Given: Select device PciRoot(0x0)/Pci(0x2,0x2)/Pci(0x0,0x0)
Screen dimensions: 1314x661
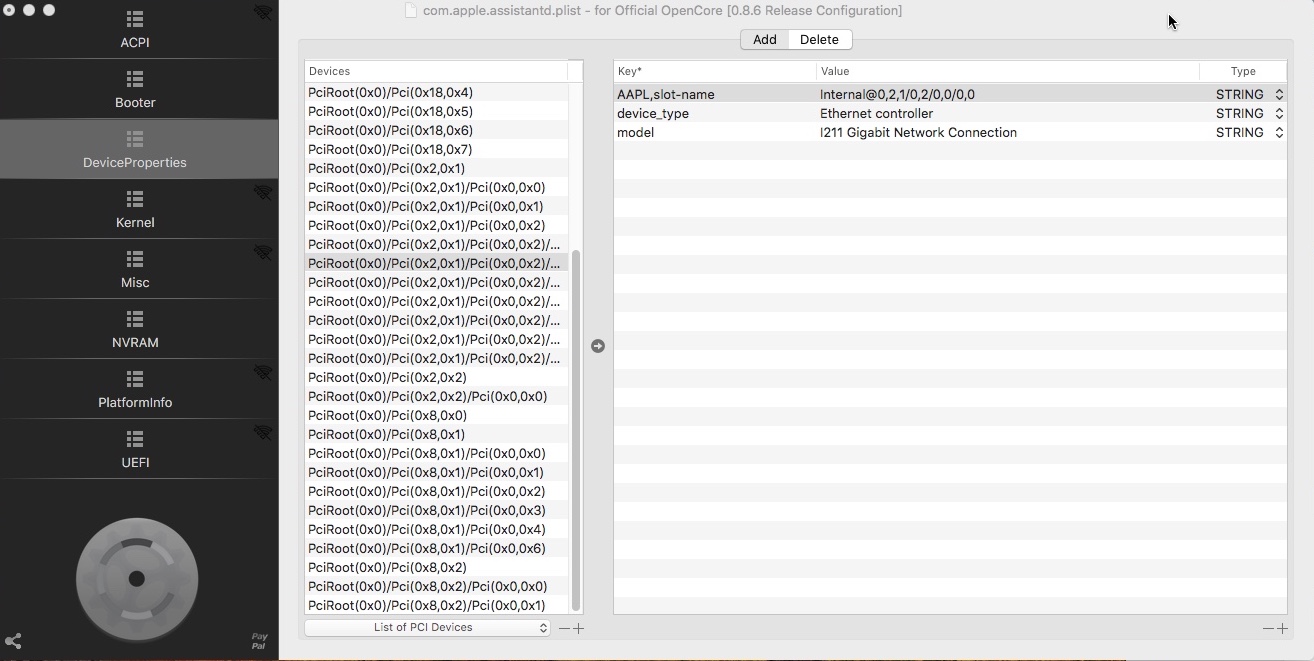Looking at the screenshot, I should (436, 396).
